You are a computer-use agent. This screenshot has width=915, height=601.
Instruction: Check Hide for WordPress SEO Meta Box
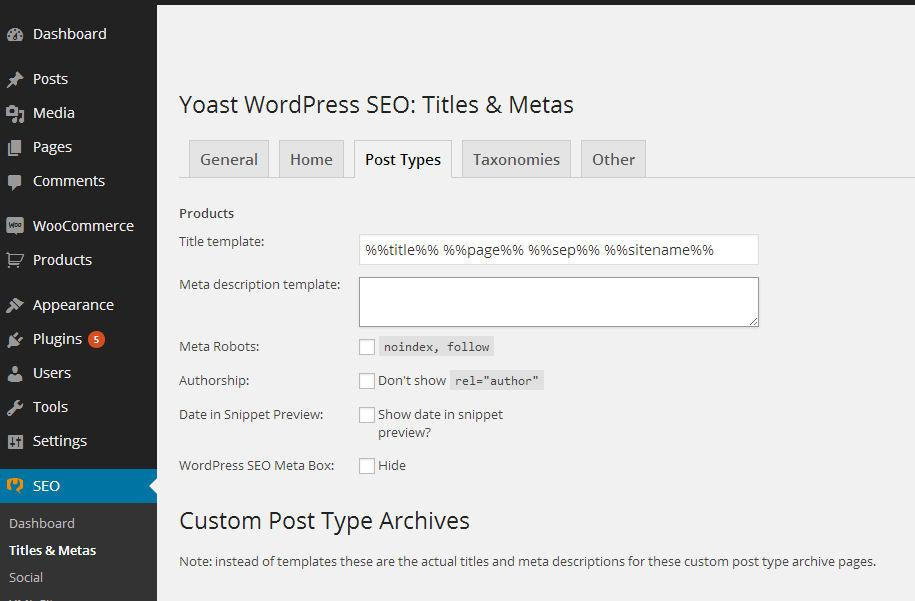click(367, 466)
